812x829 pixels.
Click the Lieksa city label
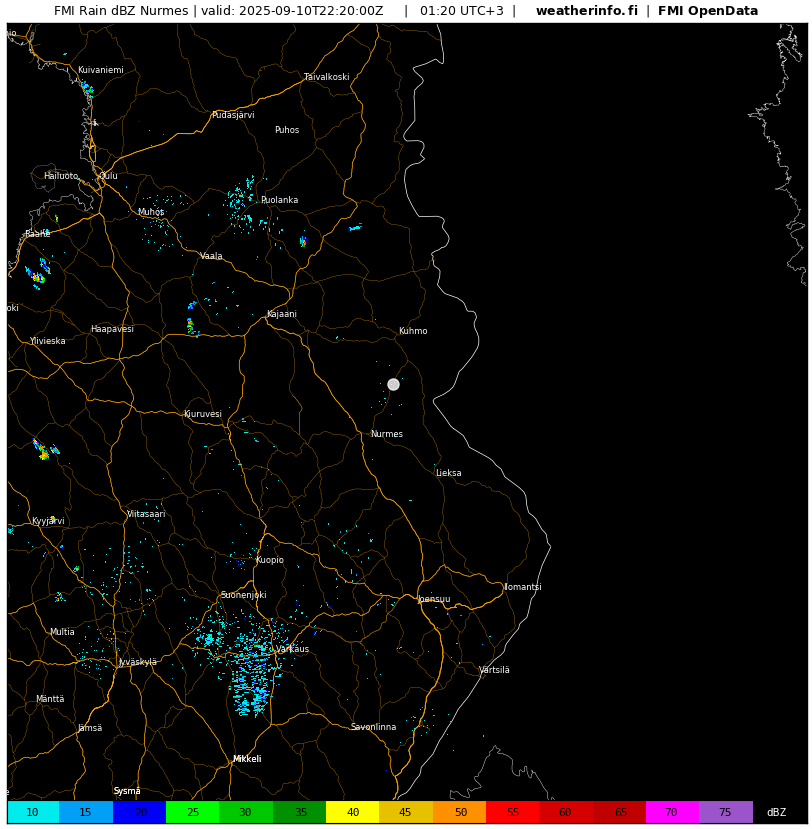(449, 473)
